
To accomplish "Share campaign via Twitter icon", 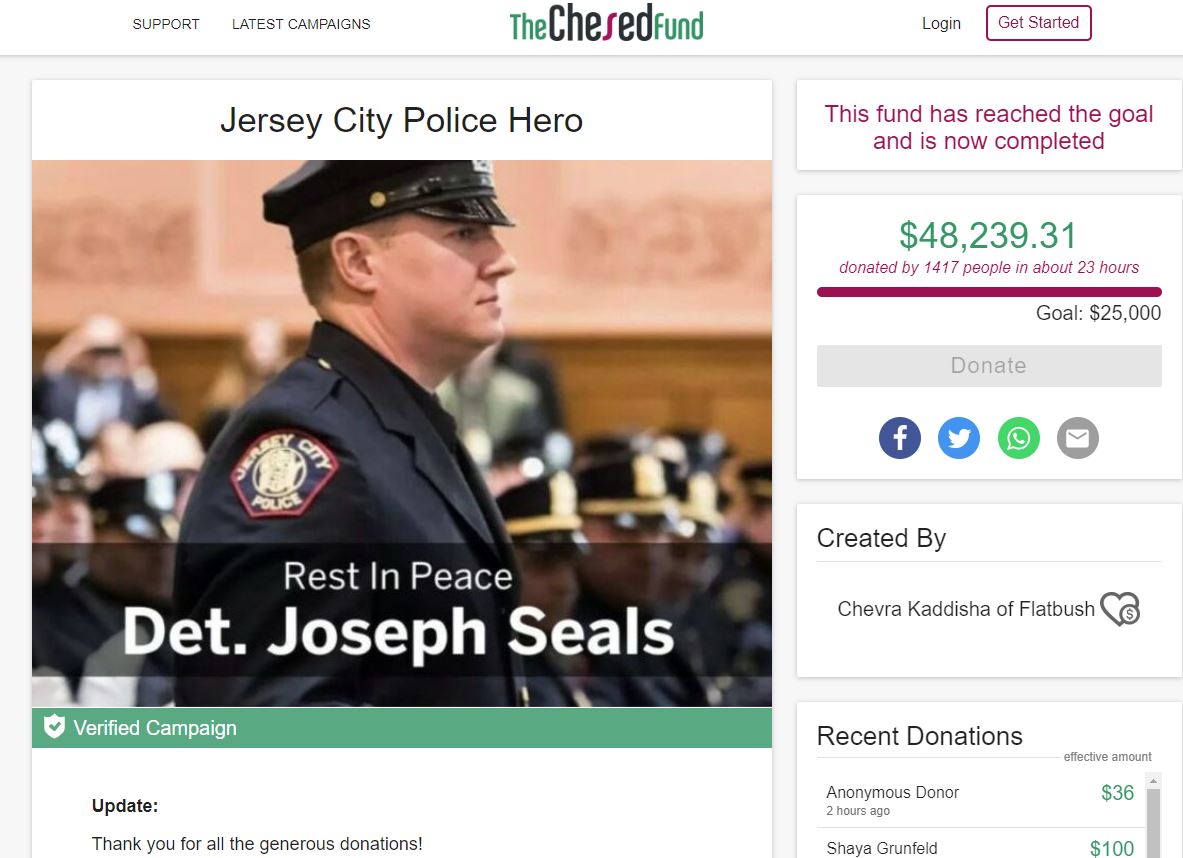I will click(x=959, y=438).
